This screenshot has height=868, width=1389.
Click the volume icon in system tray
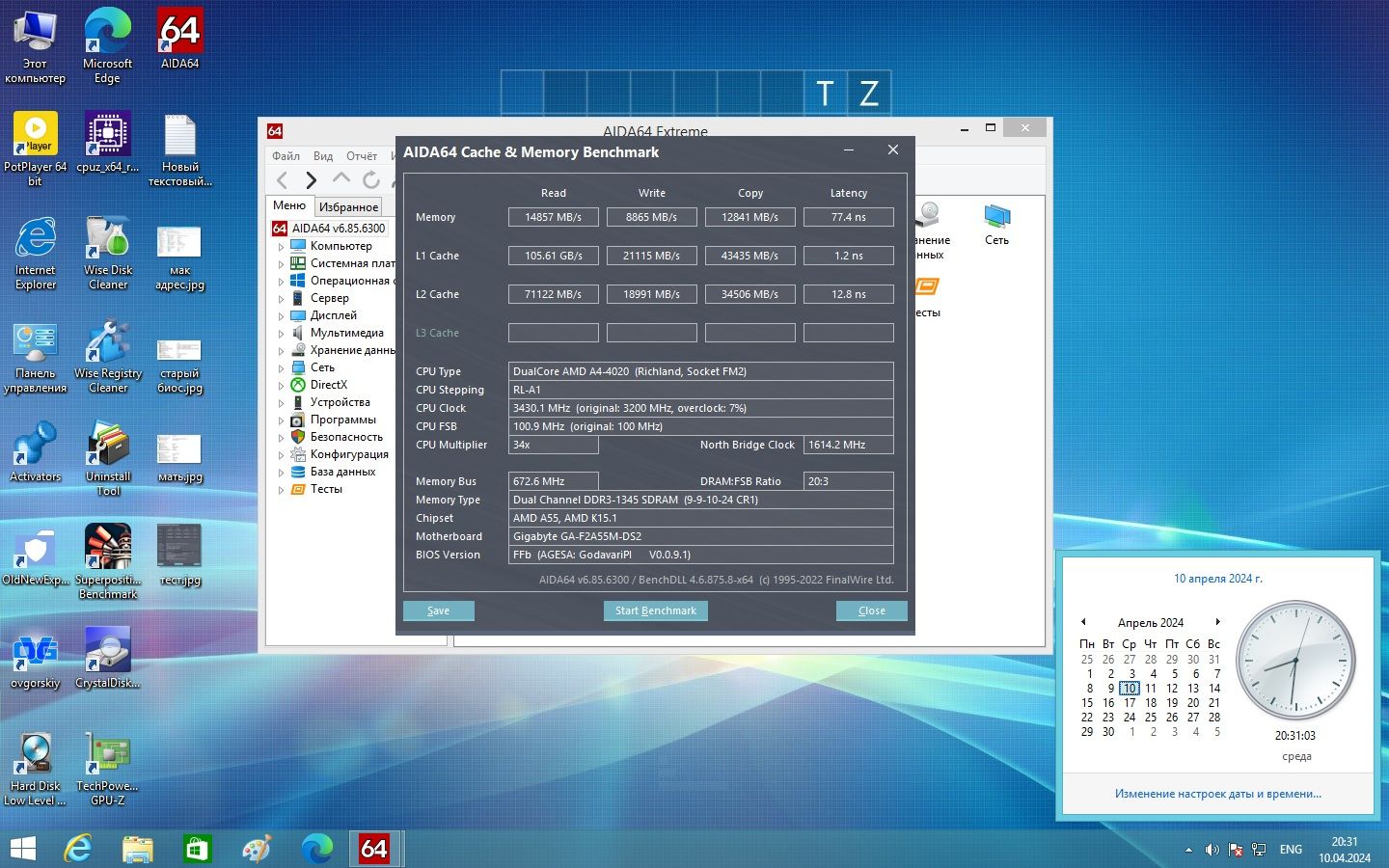(1212, 850)
